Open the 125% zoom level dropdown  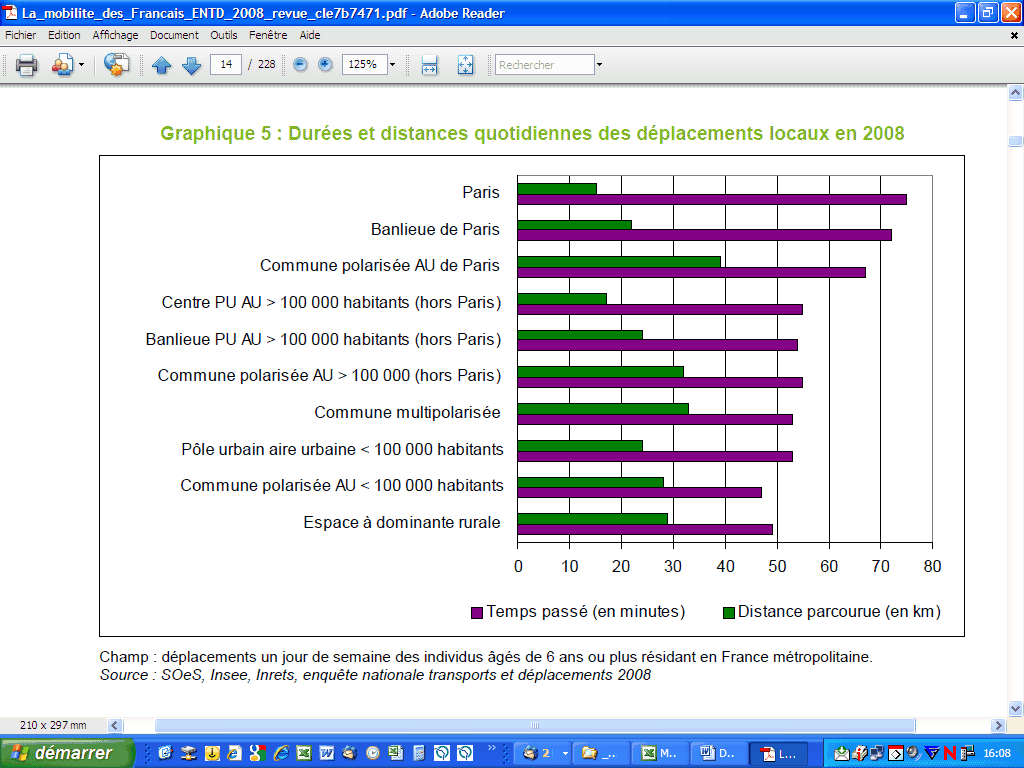tap(392, 65)
